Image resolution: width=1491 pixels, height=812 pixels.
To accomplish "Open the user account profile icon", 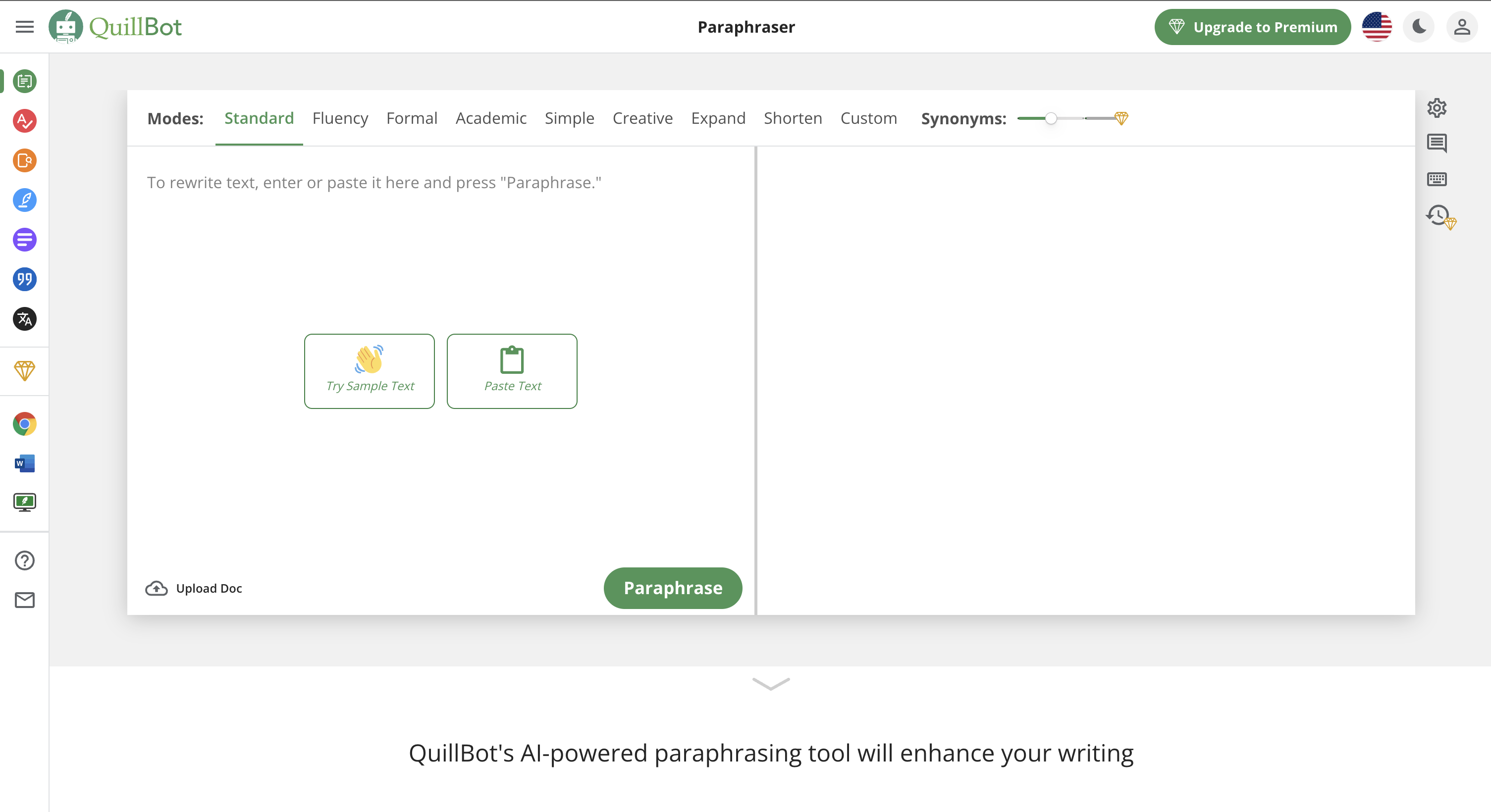I will tap(1462, 27).
